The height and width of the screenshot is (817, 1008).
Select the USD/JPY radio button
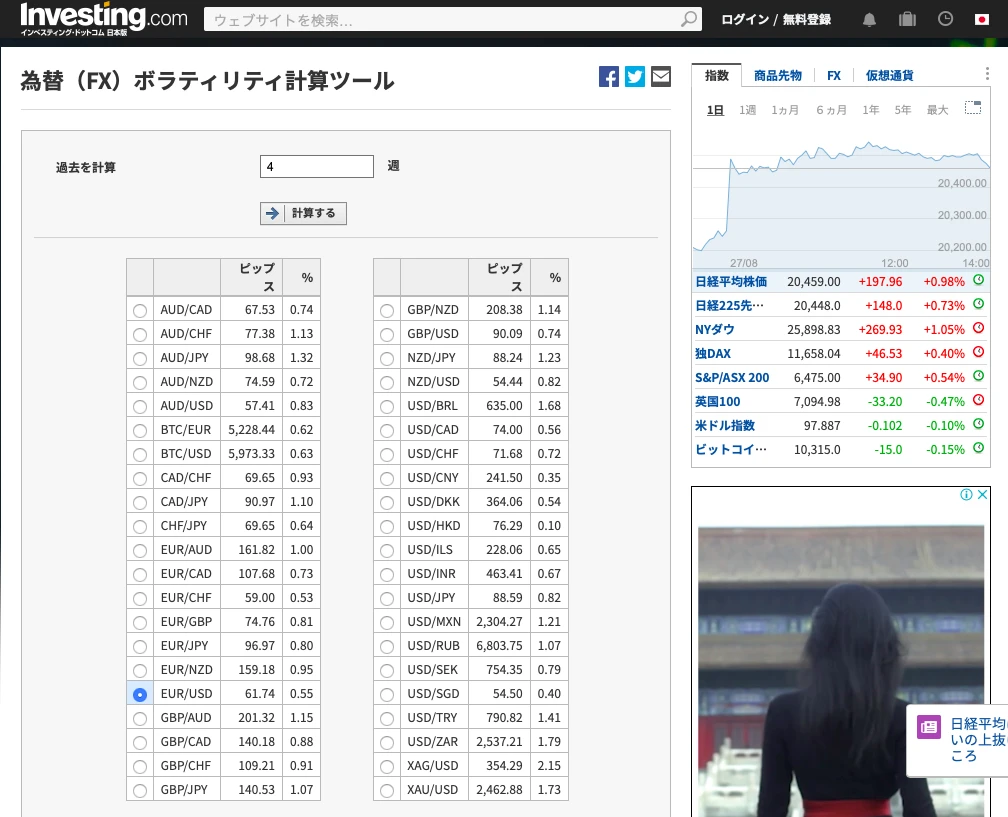pos(387,598)
